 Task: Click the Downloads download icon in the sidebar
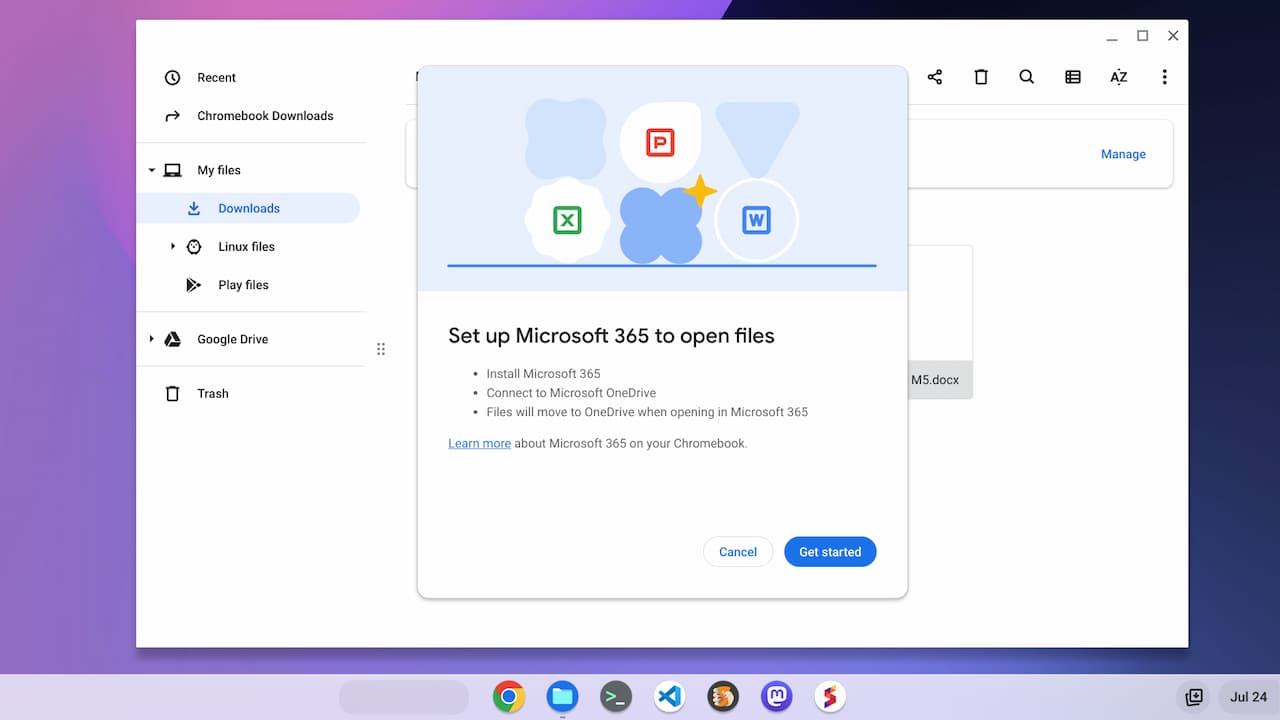194,208
